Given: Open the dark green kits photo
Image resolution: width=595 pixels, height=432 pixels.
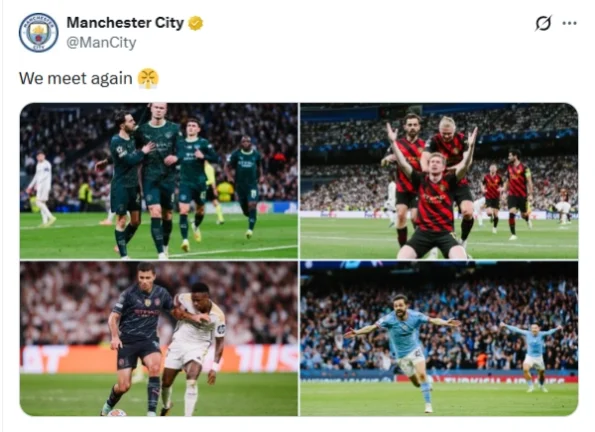Looking at the screenshot, I should 159,181.
